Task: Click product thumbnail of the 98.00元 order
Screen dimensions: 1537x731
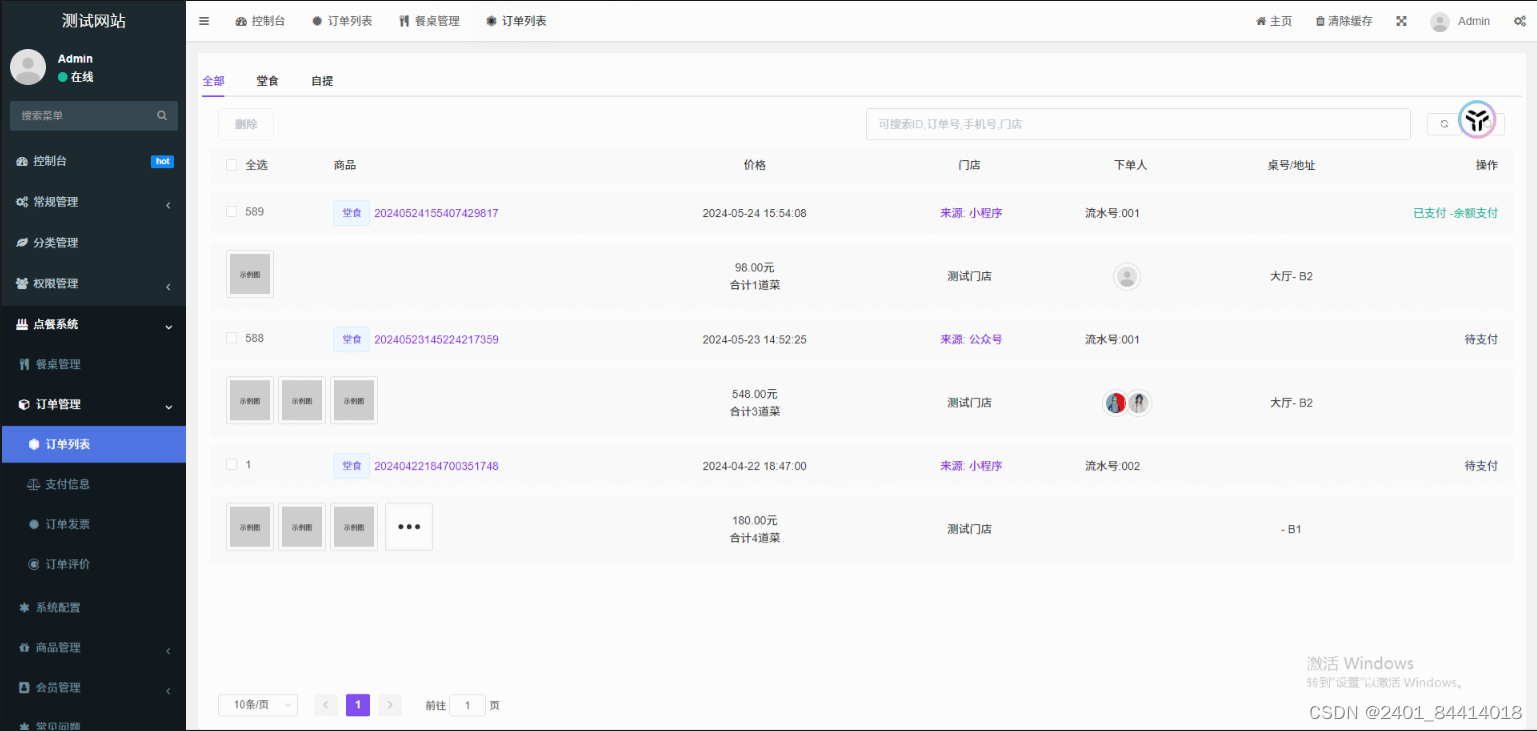Action: click(x=250, y=274)
